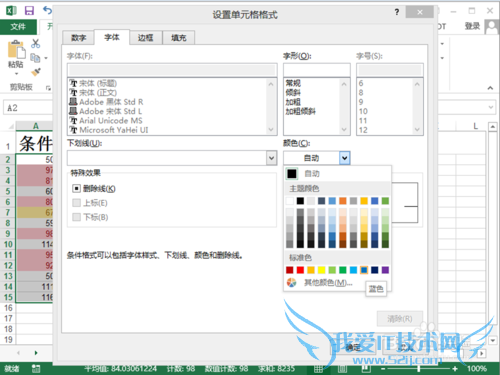Image resolution: width=500 pixels, height=375 pixels.
Task: Select font Arial Unicode MS
Action: tap(111, 121)
